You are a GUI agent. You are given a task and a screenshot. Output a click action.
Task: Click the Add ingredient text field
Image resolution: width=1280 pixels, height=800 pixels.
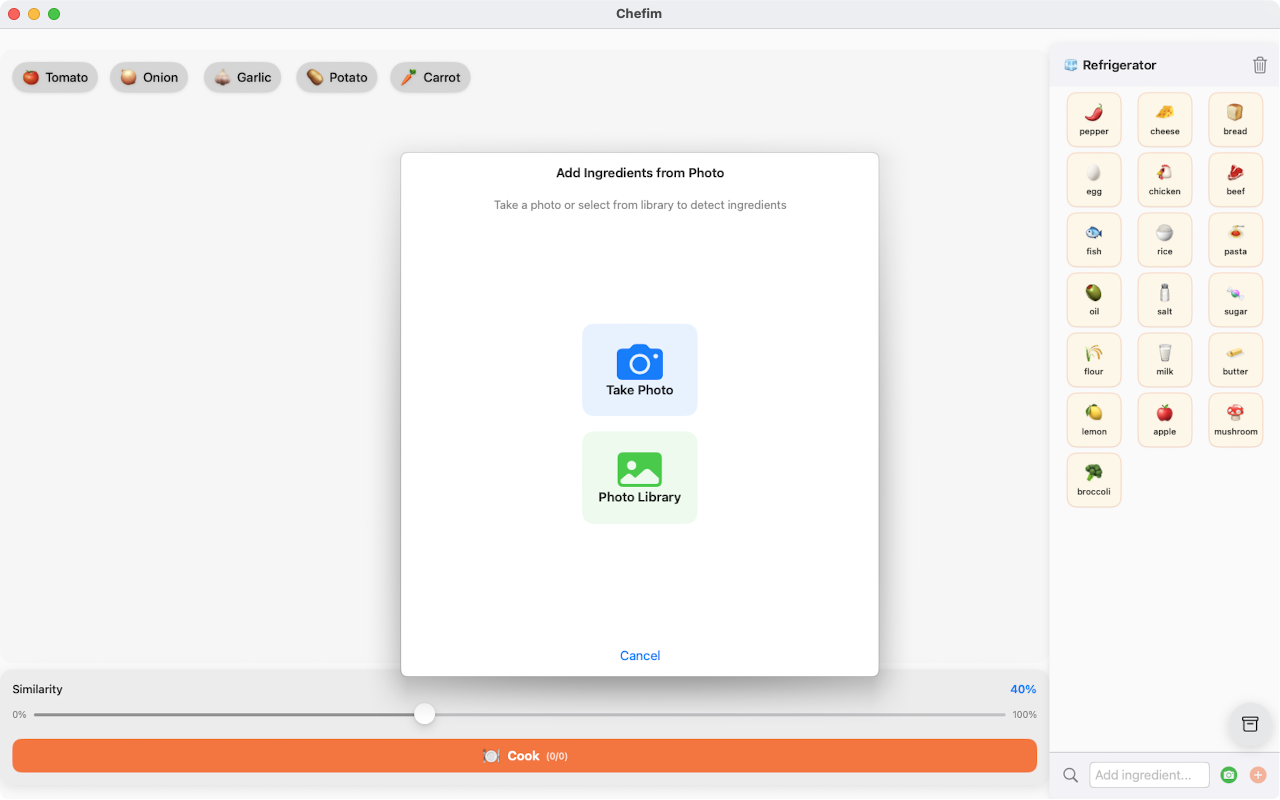pyautogui.click(x=1148, y=775)
